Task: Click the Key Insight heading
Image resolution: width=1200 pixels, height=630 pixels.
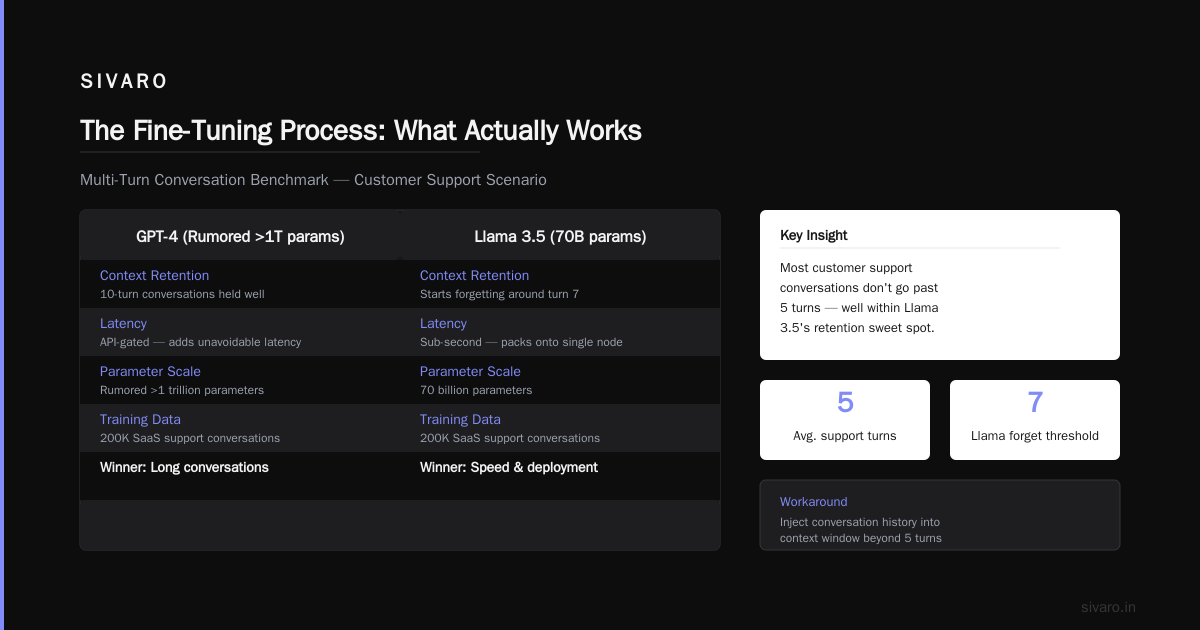Action: [814, 235]
